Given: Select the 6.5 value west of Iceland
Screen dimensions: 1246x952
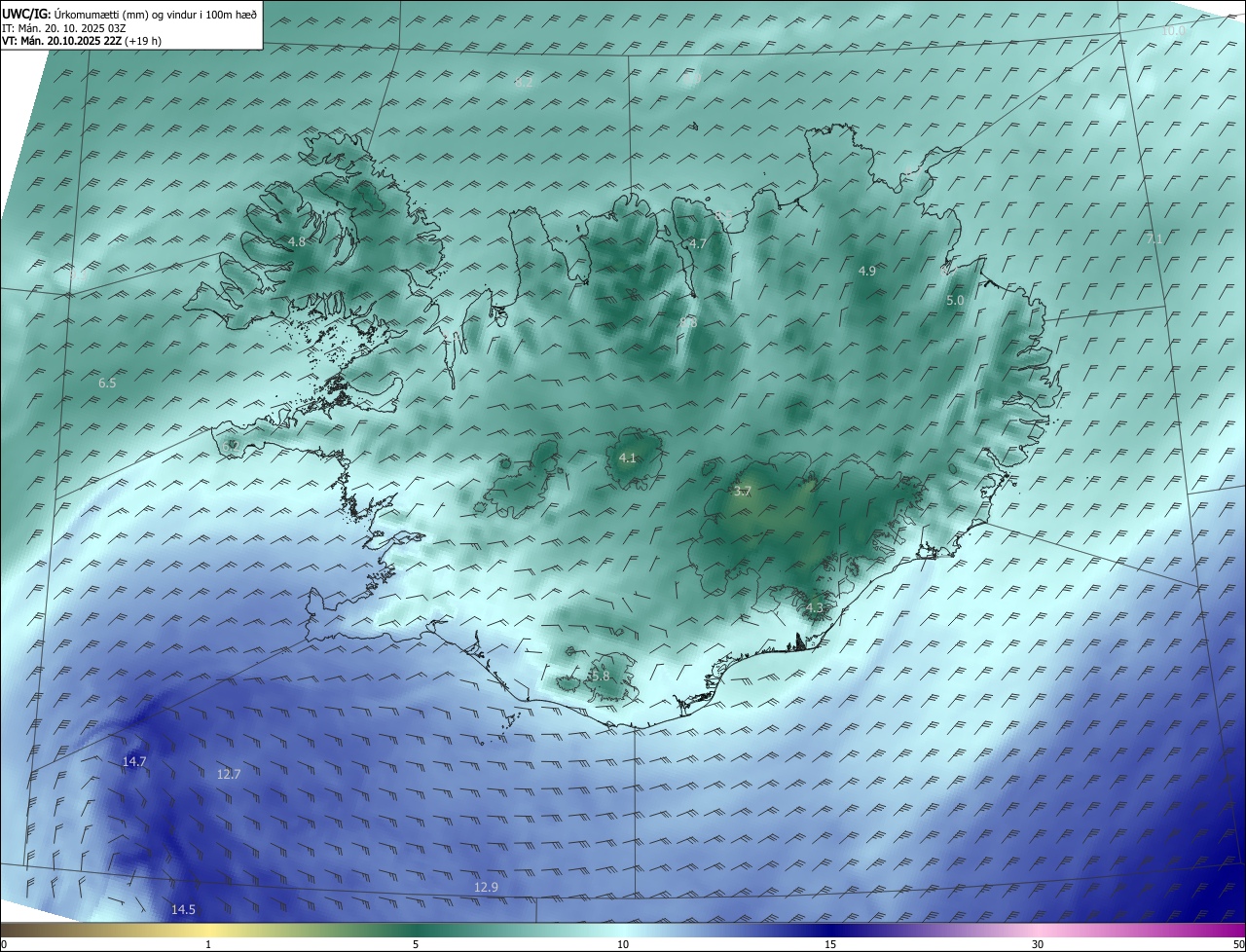Looking at the screenshot, I should pos(107,384).
